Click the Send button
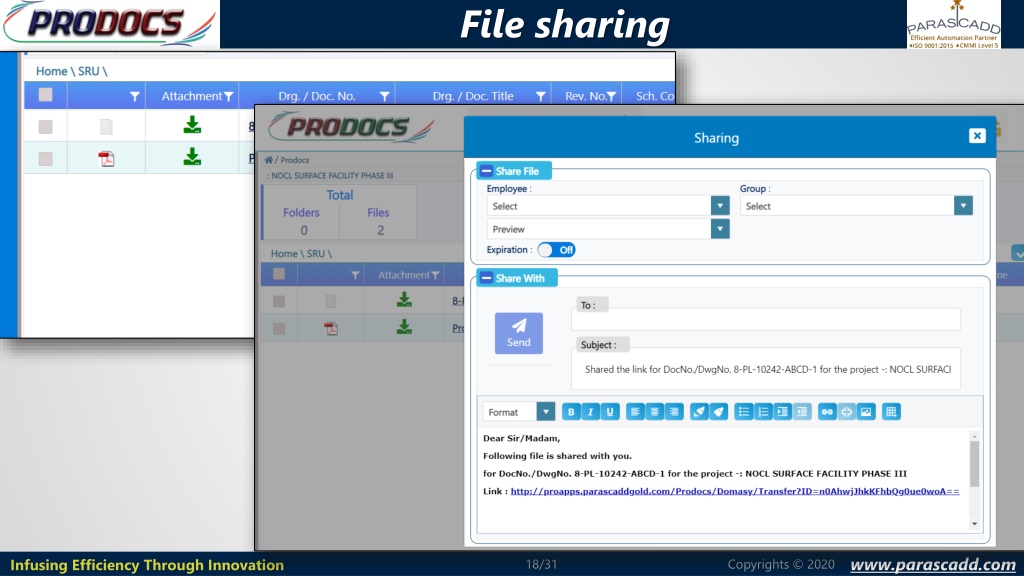Image resolution: width=1024 pixels, height=576 pixels. (519, 333)
